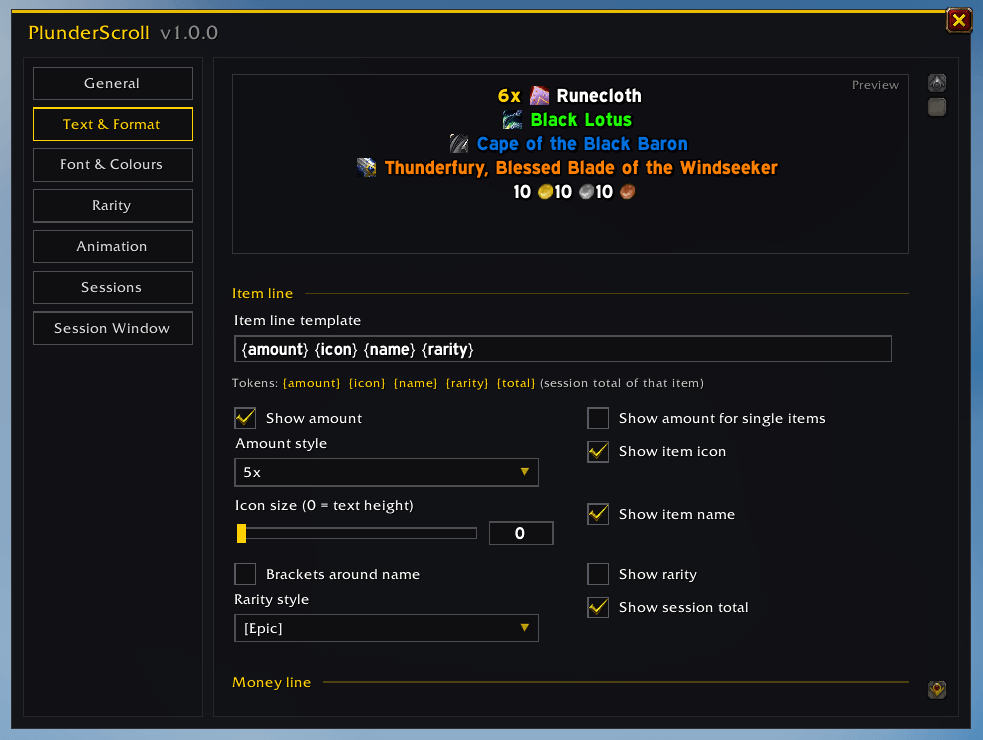Open the Amount style dropdown
983x740 pixels.
tap(386, 472)
